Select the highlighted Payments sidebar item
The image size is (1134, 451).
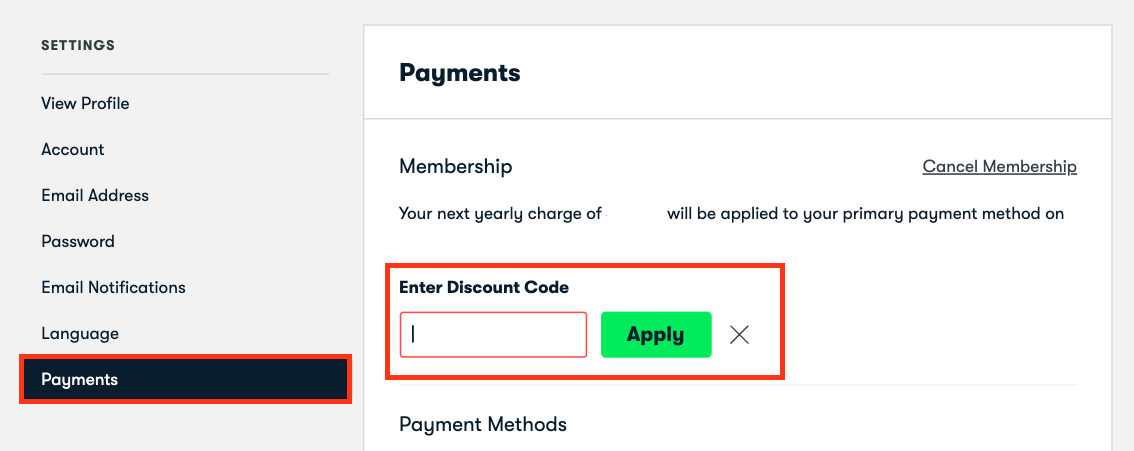tap(185, 379)
